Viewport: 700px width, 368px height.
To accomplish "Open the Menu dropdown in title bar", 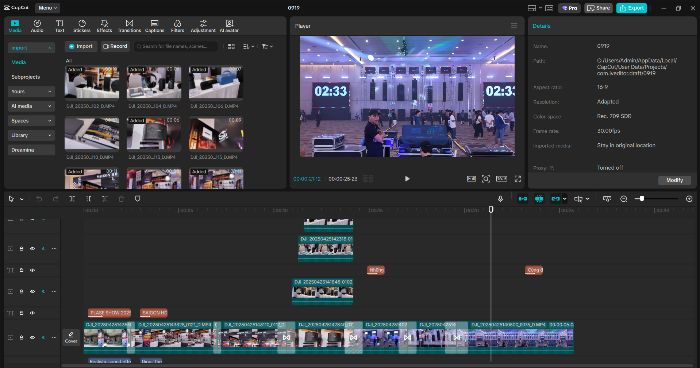I will 47,8.
